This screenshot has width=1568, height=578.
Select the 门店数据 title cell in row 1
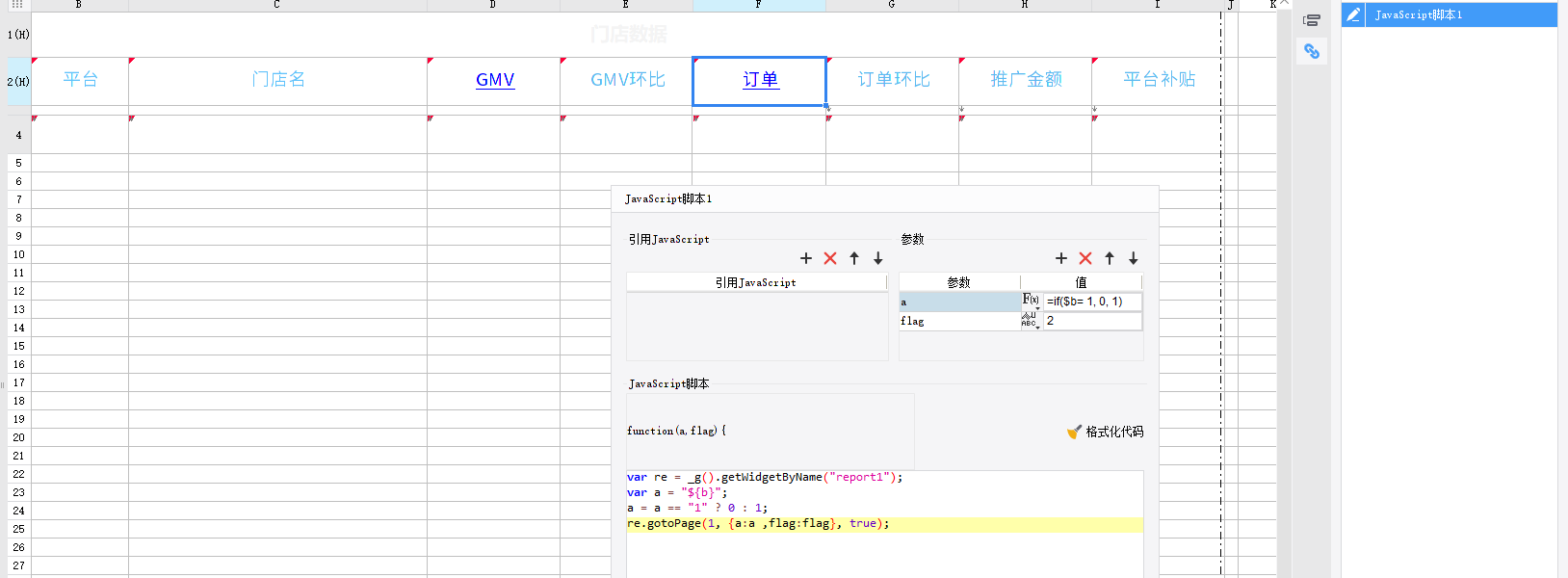pyautogui.click(x=626, y=35)
